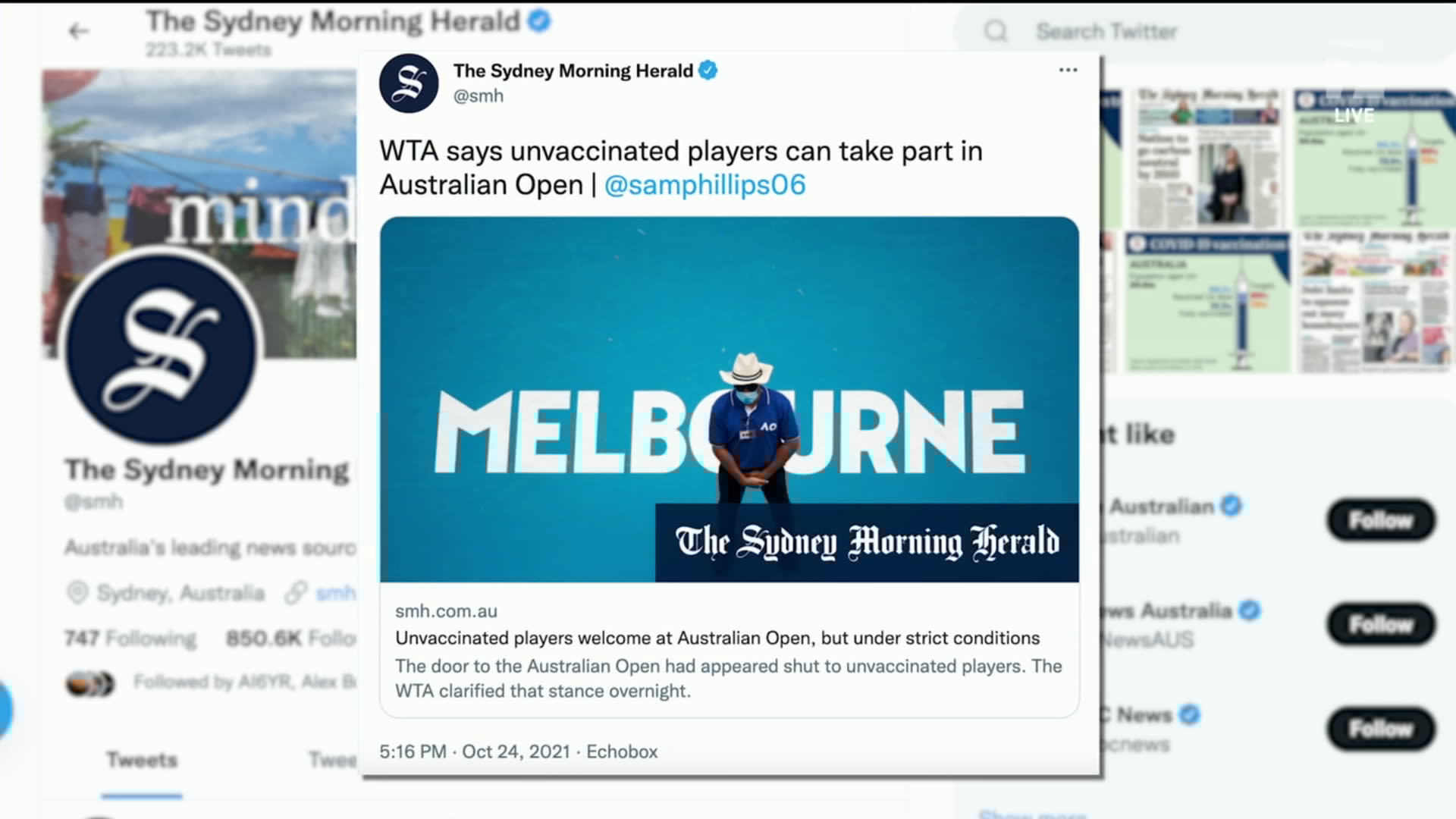
Task: Click the Melbourne article preview image
Action: 730,400
